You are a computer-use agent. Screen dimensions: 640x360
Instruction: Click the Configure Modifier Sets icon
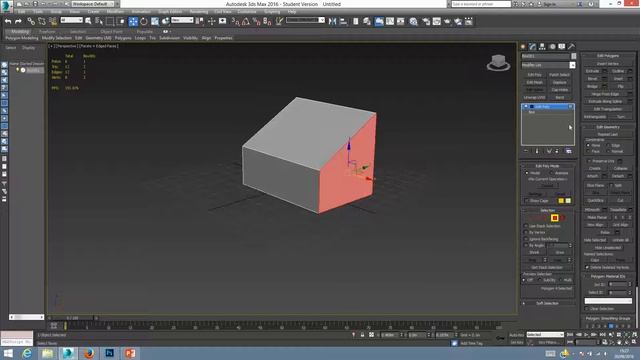(x=569, y=151)
